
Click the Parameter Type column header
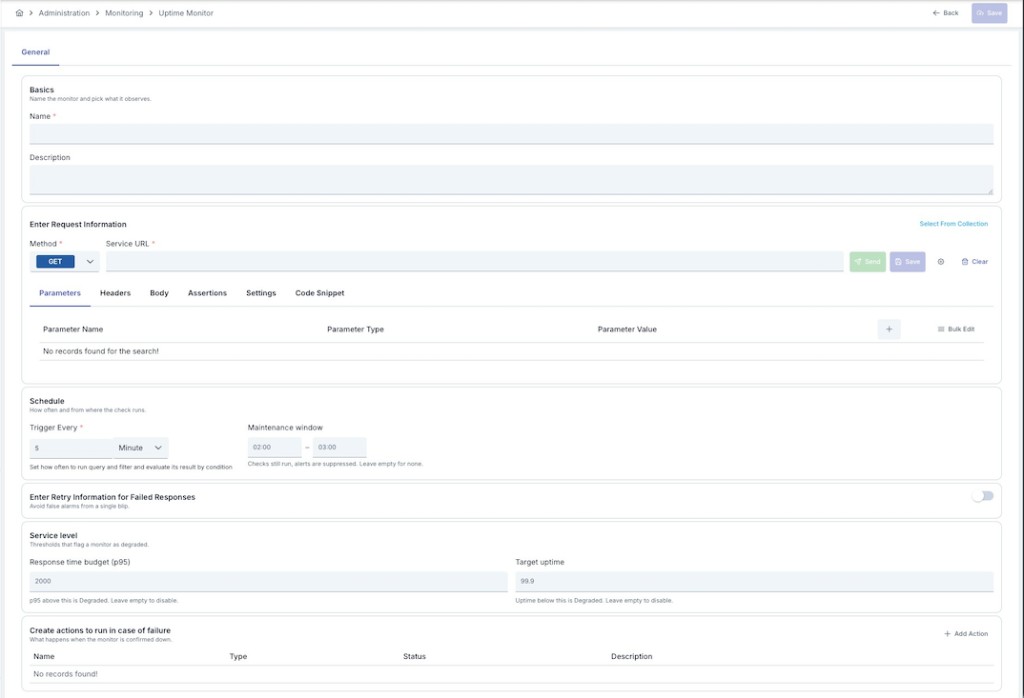[x=355, y=330]
